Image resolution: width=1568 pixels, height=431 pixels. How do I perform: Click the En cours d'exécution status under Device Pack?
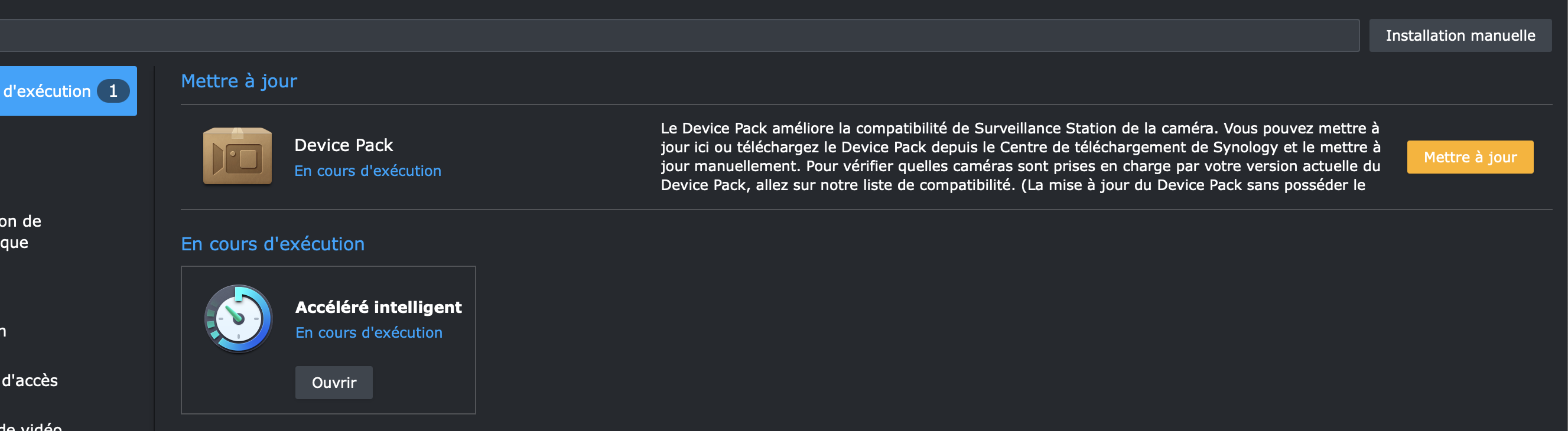(x=367, y=171)
